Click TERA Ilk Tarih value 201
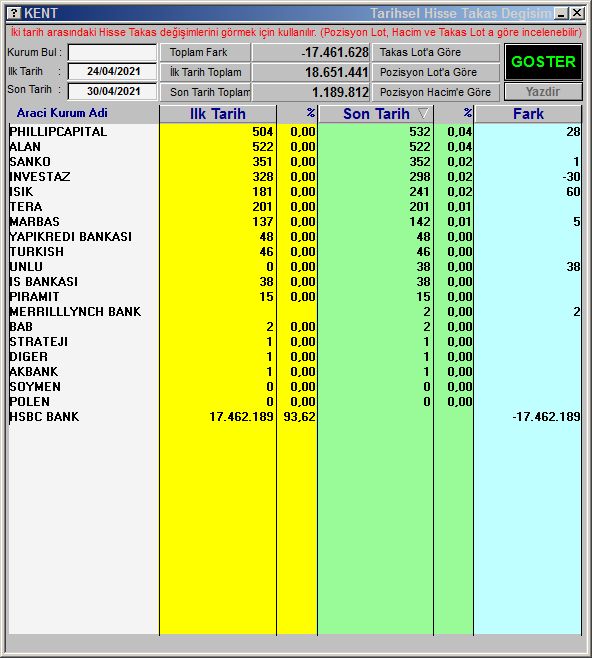Image resolution: width=592 pixels, height=658 pixels. 263,207
